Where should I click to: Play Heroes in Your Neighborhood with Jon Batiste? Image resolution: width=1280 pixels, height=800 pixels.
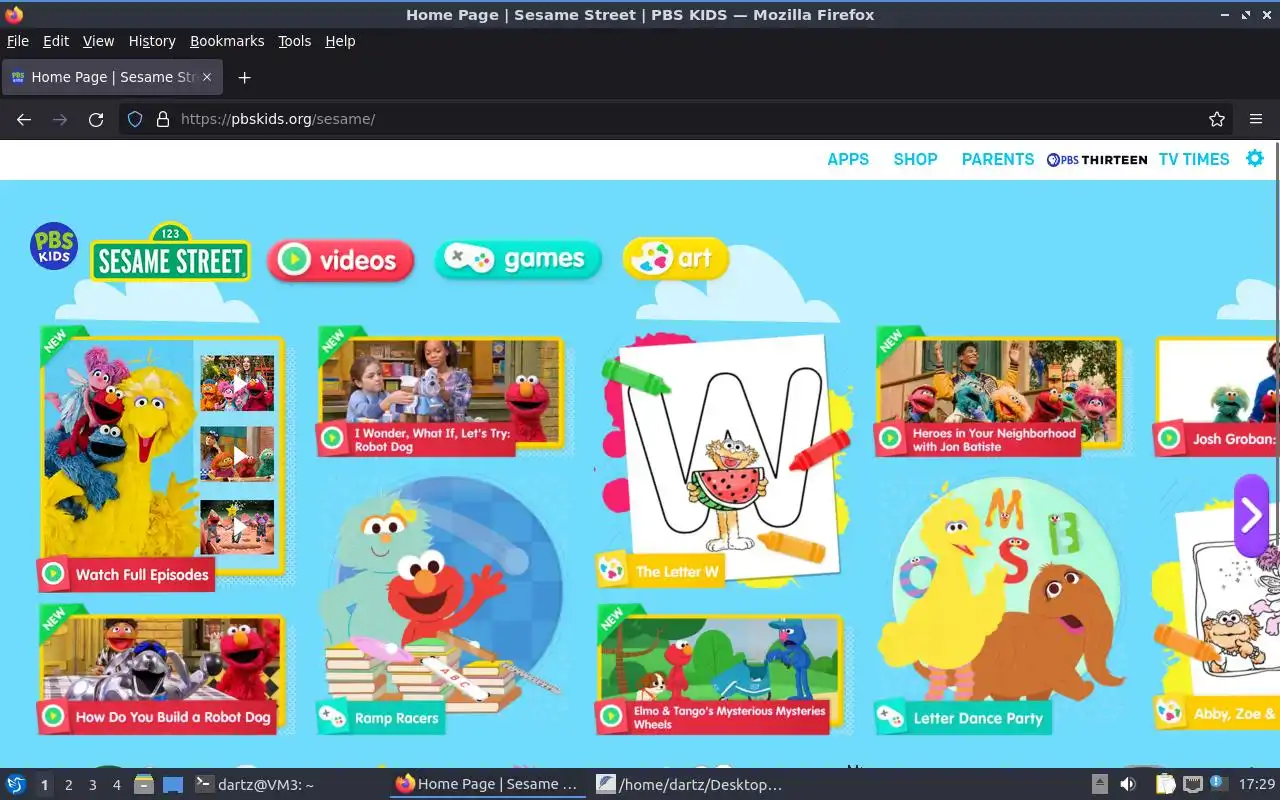coord(999,392)
